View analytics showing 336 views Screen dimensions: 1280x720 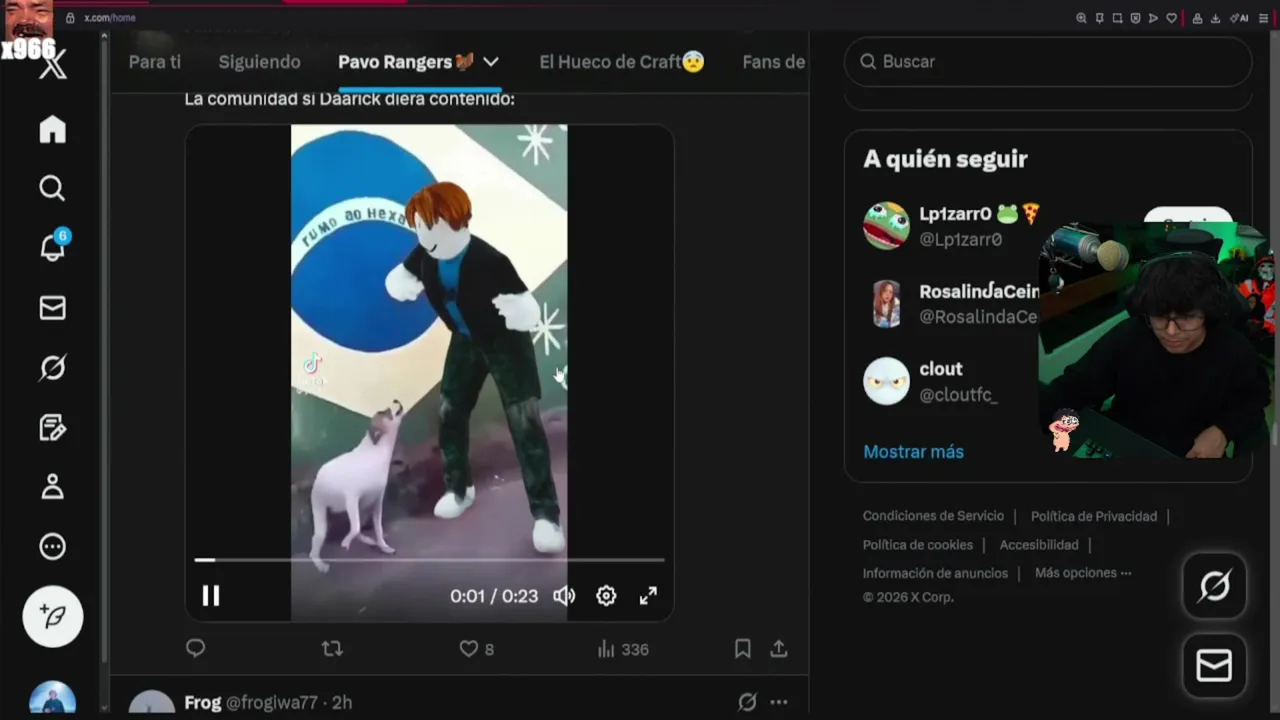[x=623, y=649]
